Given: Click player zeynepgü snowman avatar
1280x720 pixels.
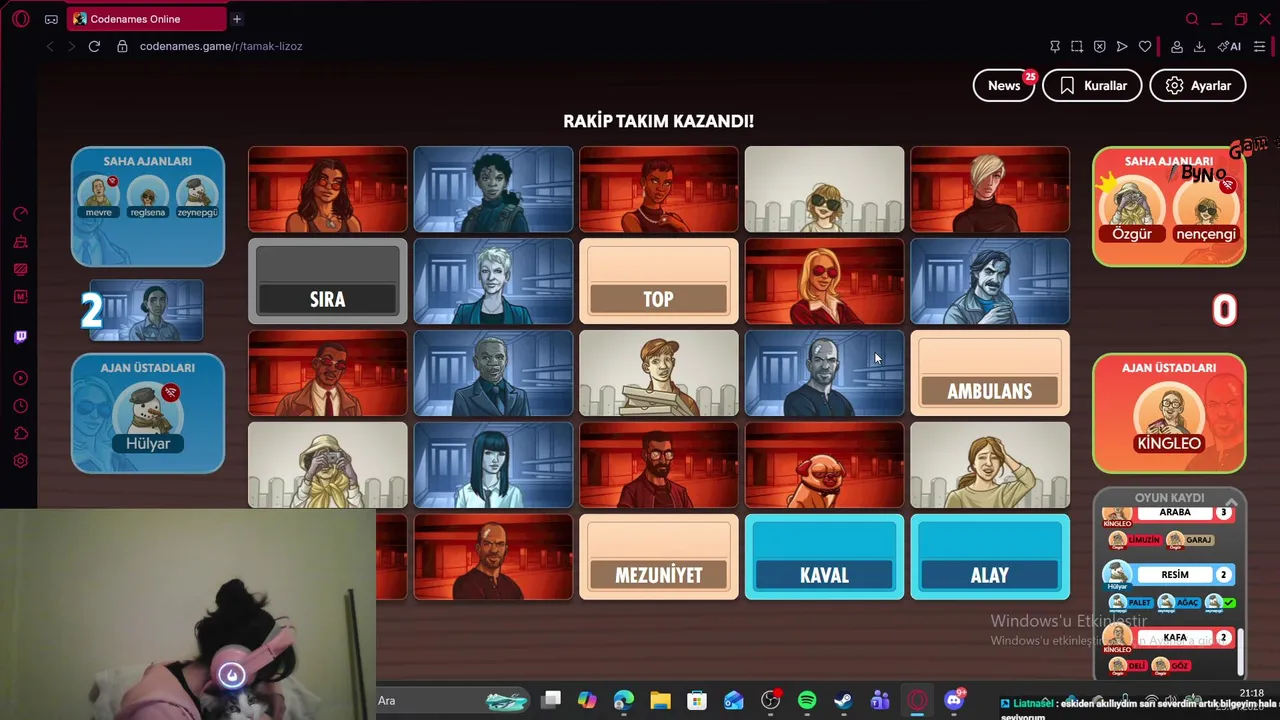Looking at the screenshot, I should tap(197, 197).
